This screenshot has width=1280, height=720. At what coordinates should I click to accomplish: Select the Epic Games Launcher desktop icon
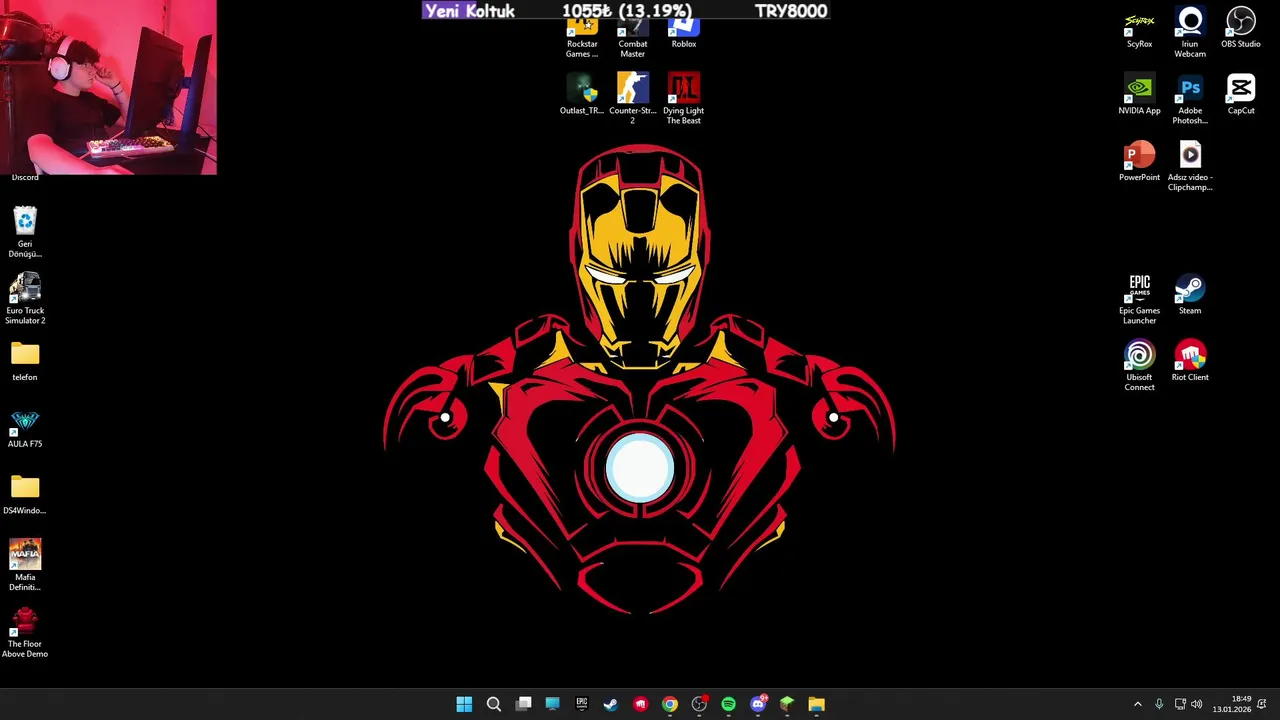1139,298
